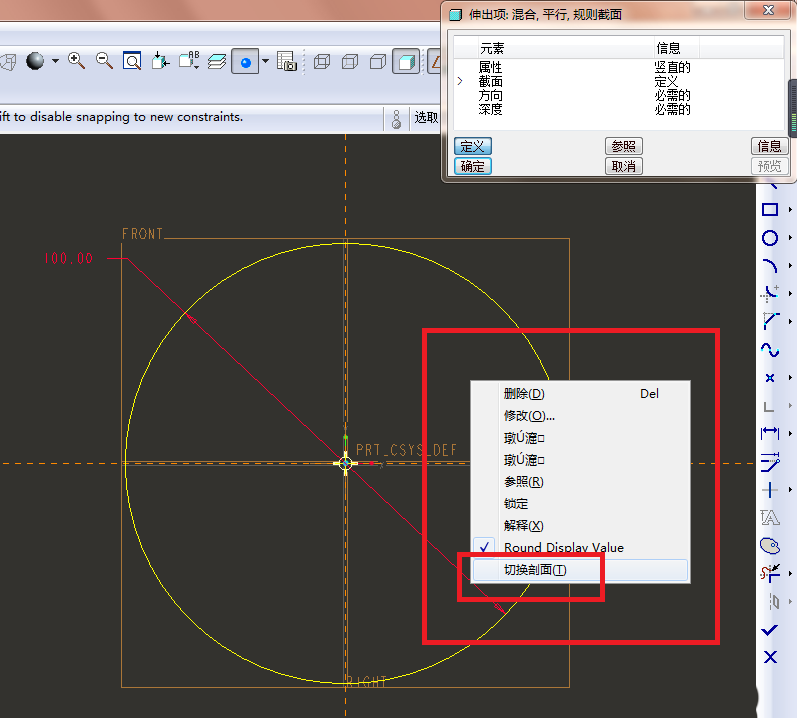Image resolution: width=797 pixels, height=718 pixels.
Task: Select the text sketch tool
Action: tap(770, 518)
